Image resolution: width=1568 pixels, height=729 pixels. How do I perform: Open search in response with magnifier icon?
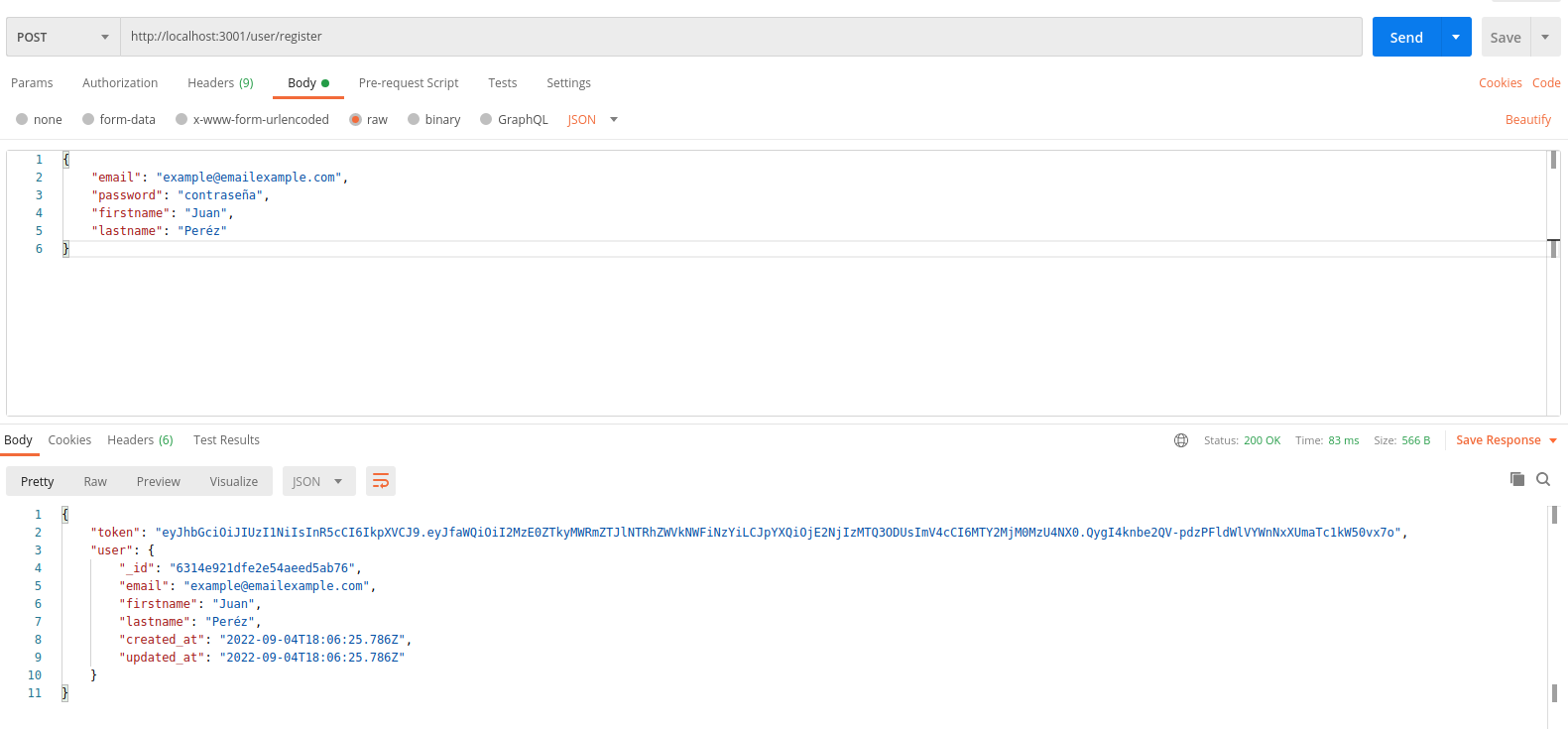click(x=1543, y=479)
